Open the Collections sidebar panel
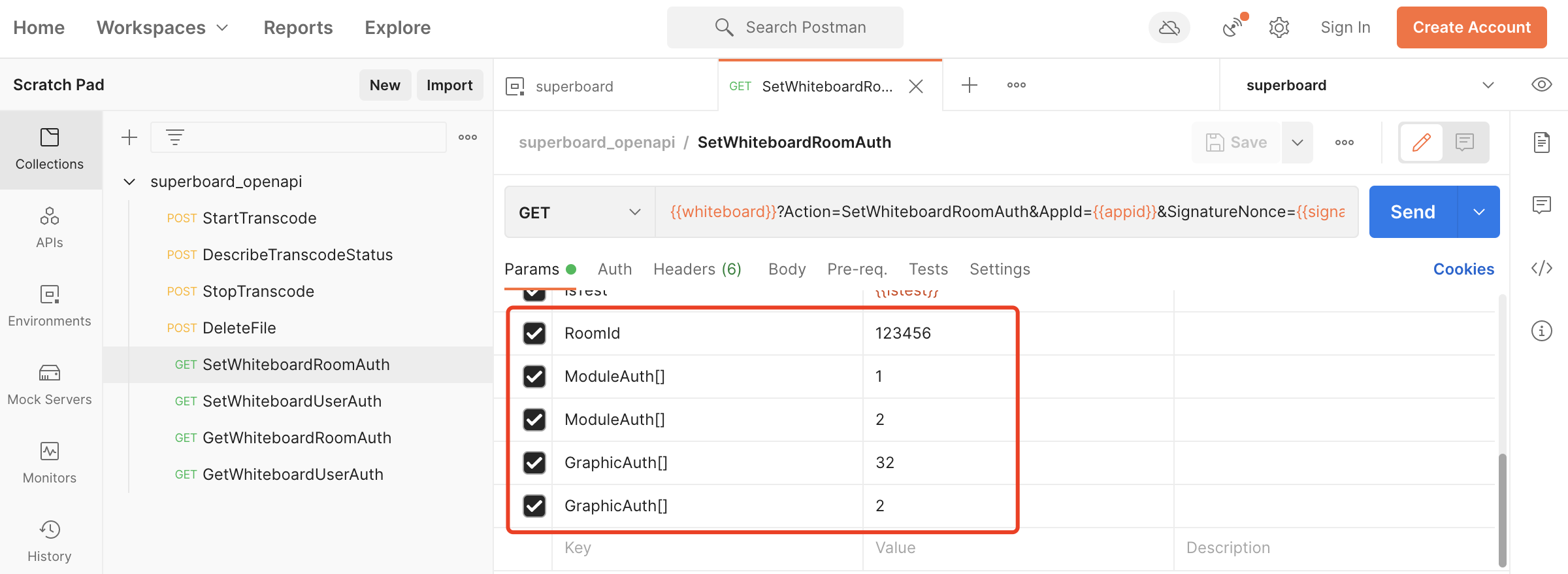 [x=50, y=150]
